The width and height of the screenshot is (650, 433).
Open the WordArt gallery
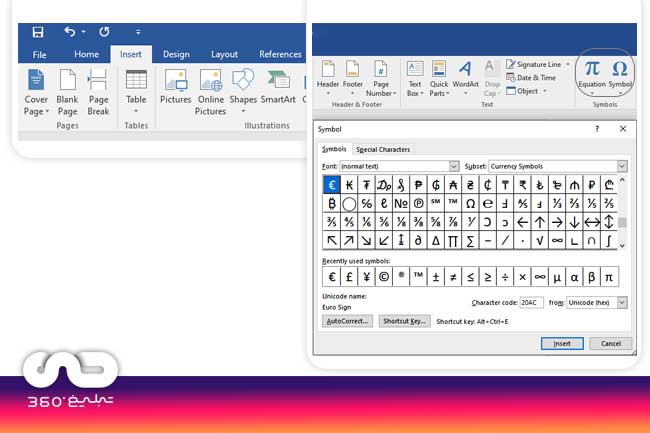tap(466, 78)
